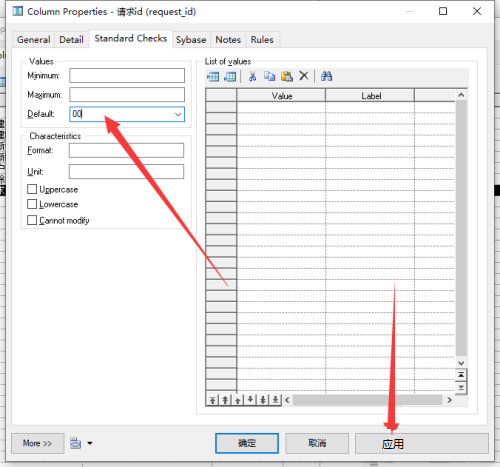Viewport: 500px width, 467px height.
Task: Open the dropdown arrow next to print icon
Action: (x=90, y=443)
